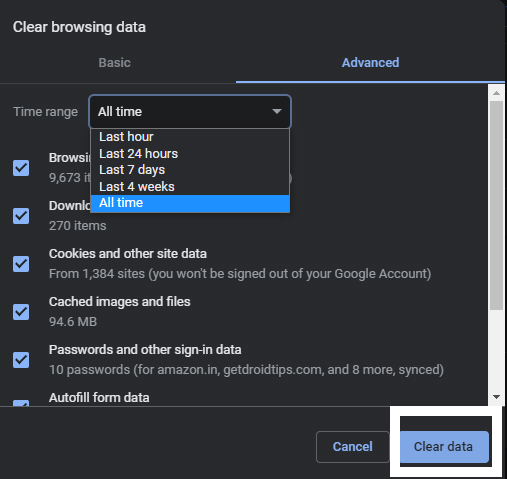Uncheck Passwords and other sign-in data
This screenshot has height=479, width=507.
click(21, 360)
